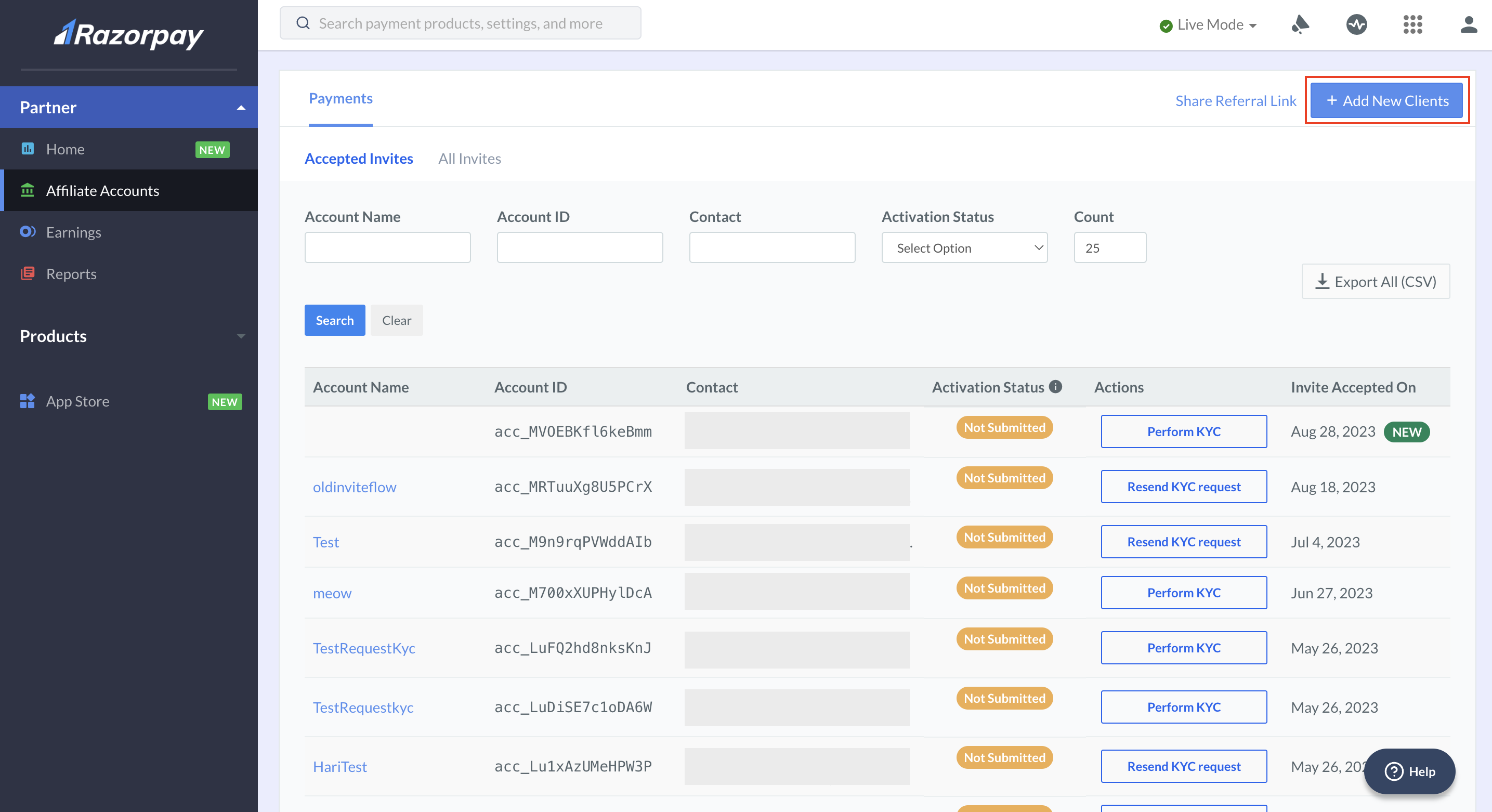Click the Help widget button

1410,770
